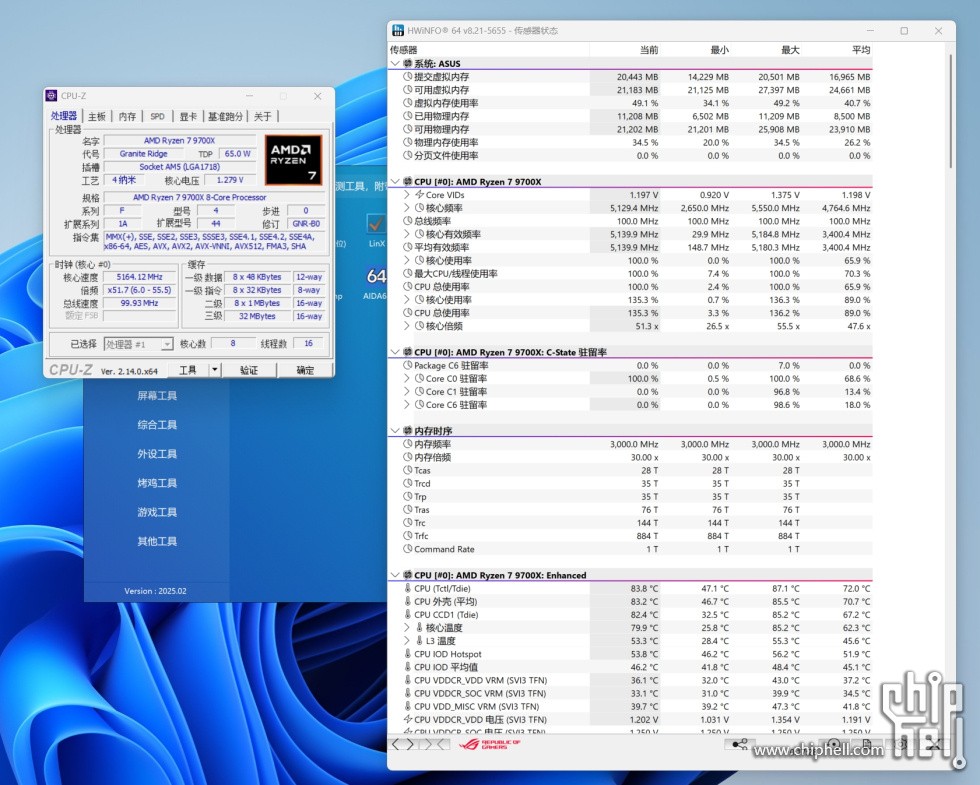Click chip icon beside 系统: ASUS header
The height and width of the screenshot is (785, 980).
pos(408,63)
